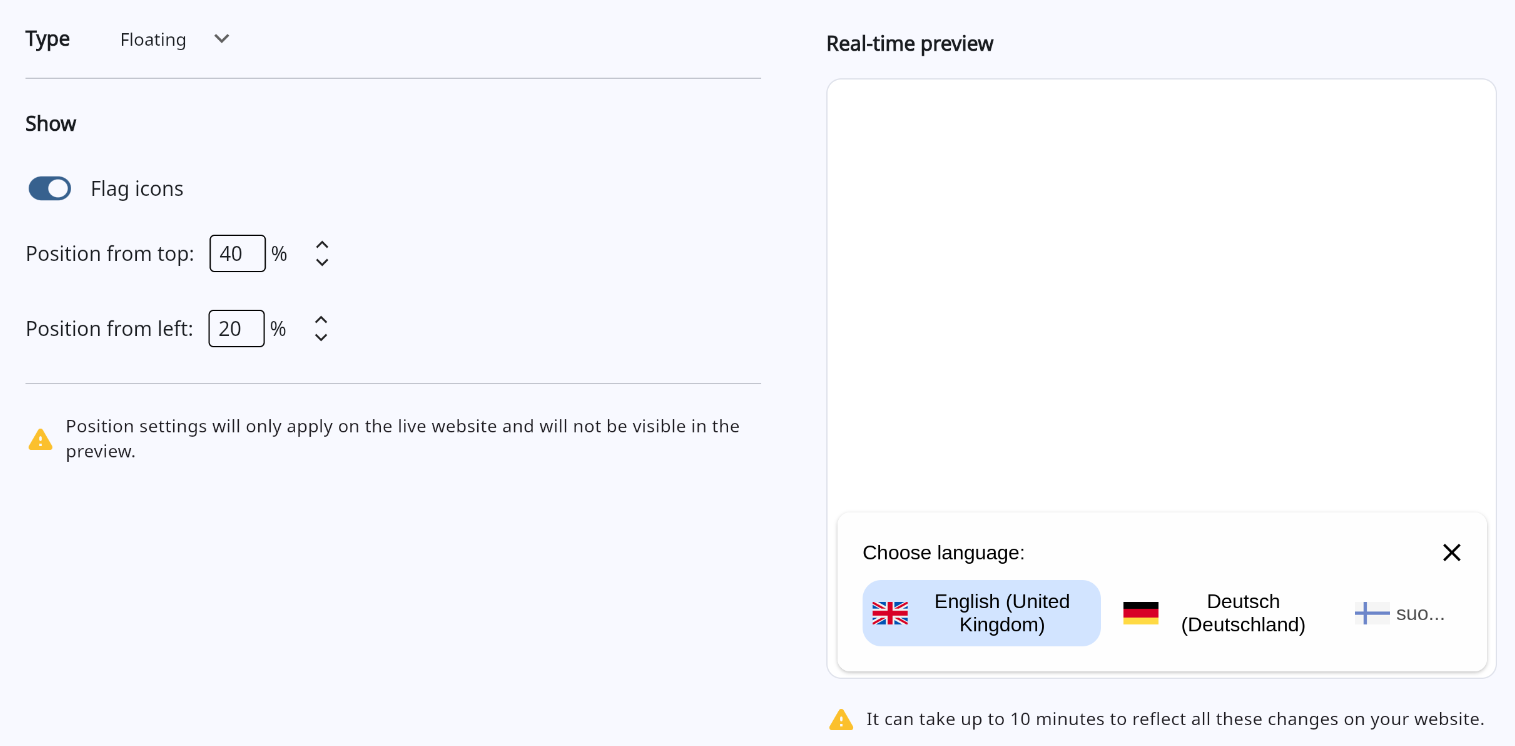This screenshot has height=746, width=1515.
Task: Click warning icon beside 10 minutes notice
Action: click(841, 720)
